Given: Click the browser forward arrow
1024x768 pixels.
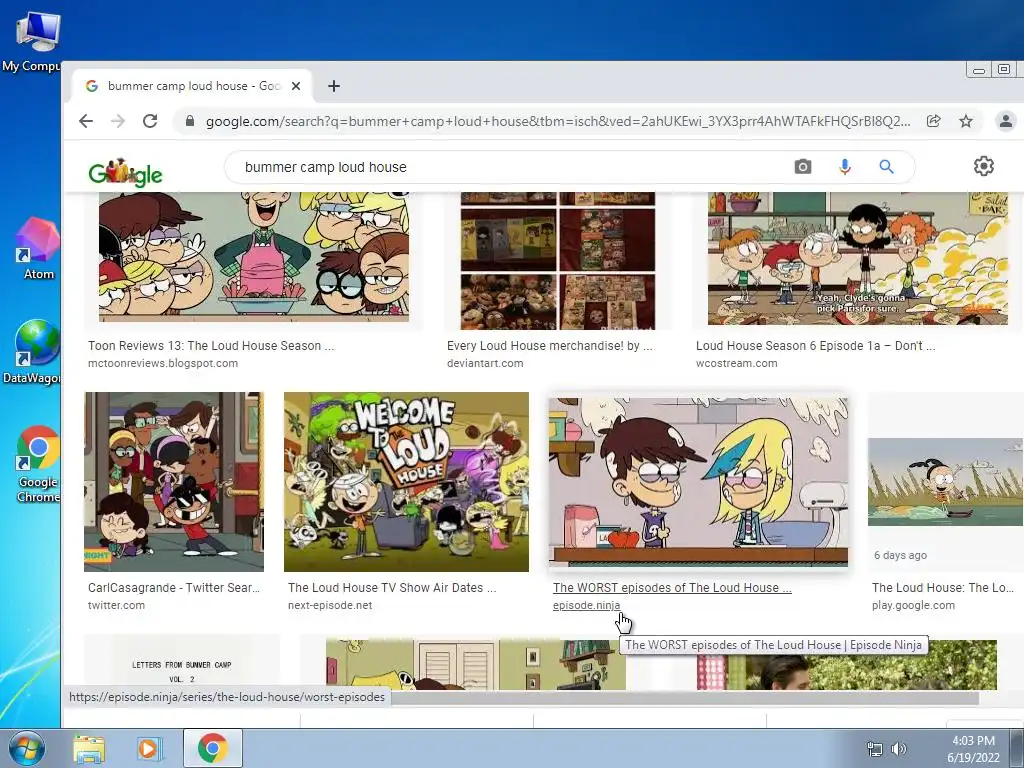Looking at the screenshot, I should click(118, 121).
